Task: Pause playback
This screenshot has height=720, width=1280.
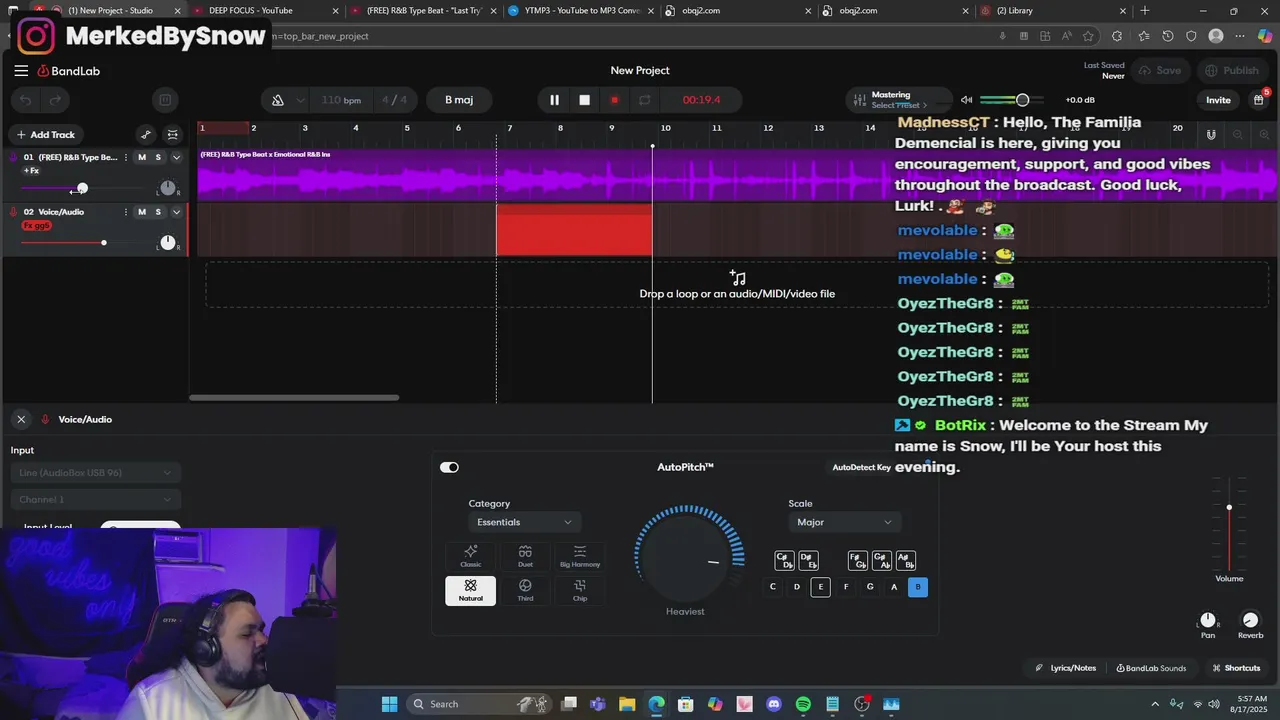Action: tap(554, 100)
